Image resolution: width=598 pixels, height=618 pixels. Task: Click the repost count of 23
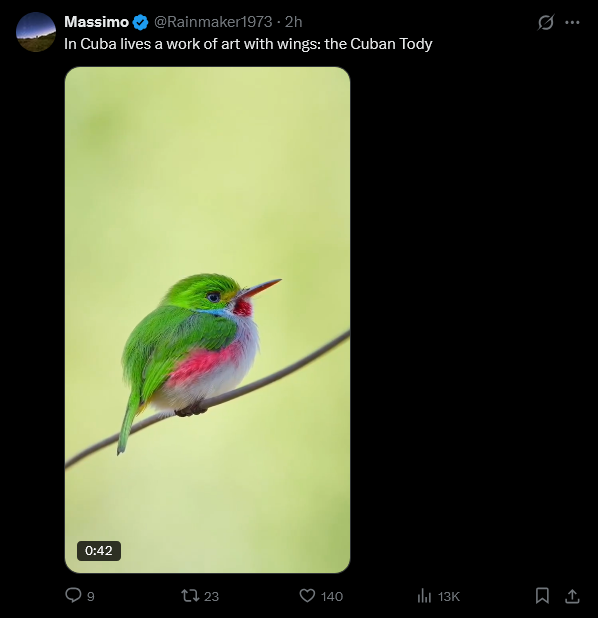(211, 597)
